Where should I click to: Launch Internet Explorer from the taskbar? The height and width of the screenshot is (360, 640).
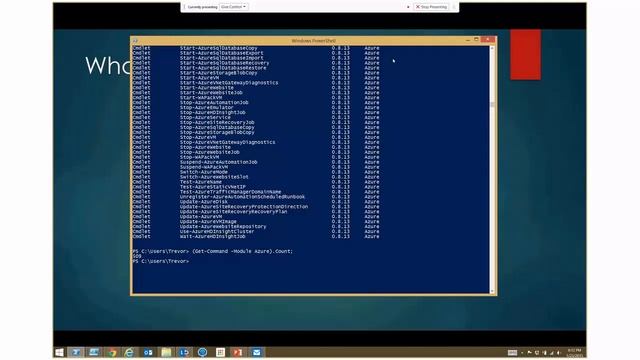(129, 352)
